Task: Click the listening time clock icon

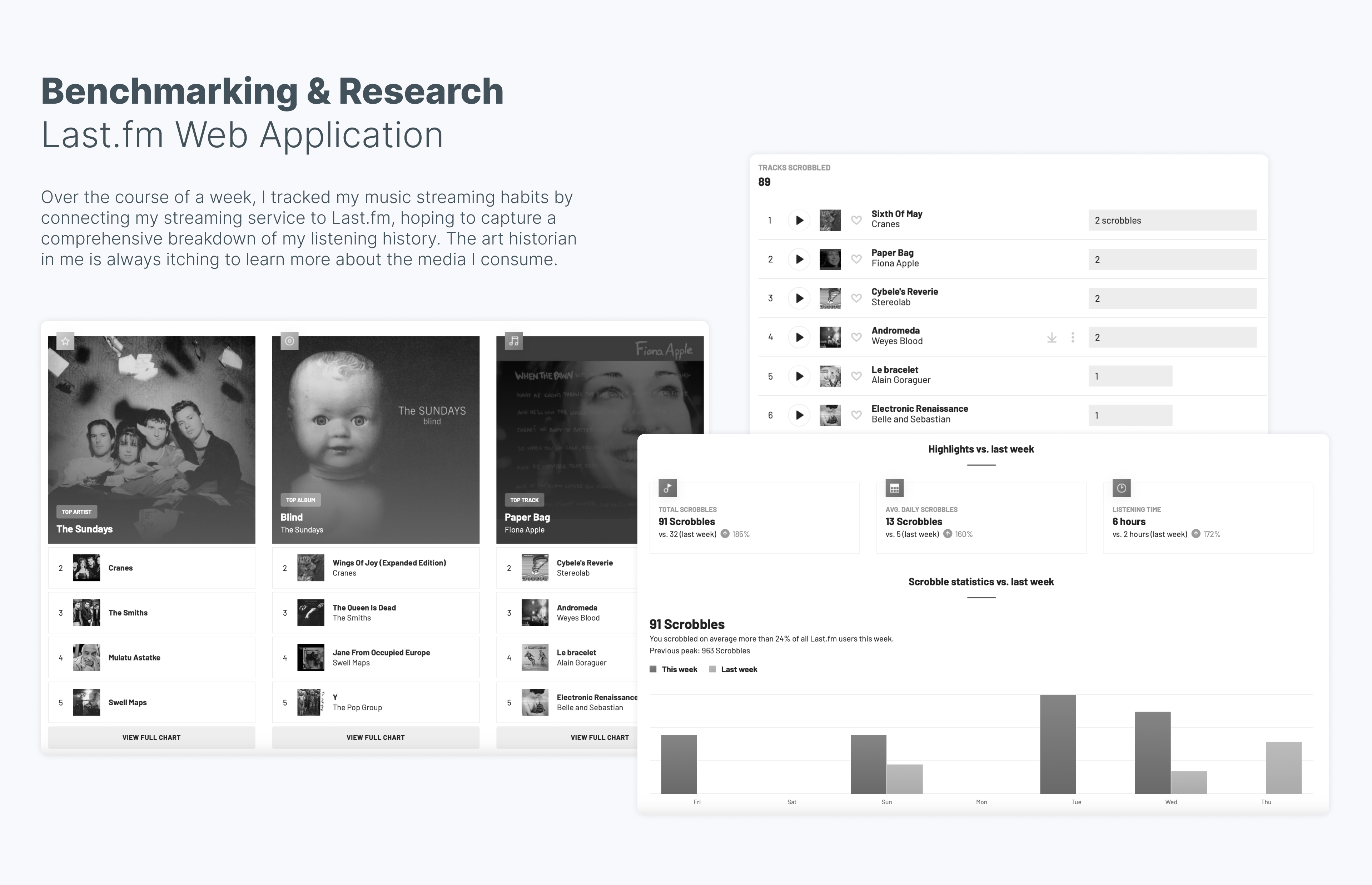Action: point(1121,489)
